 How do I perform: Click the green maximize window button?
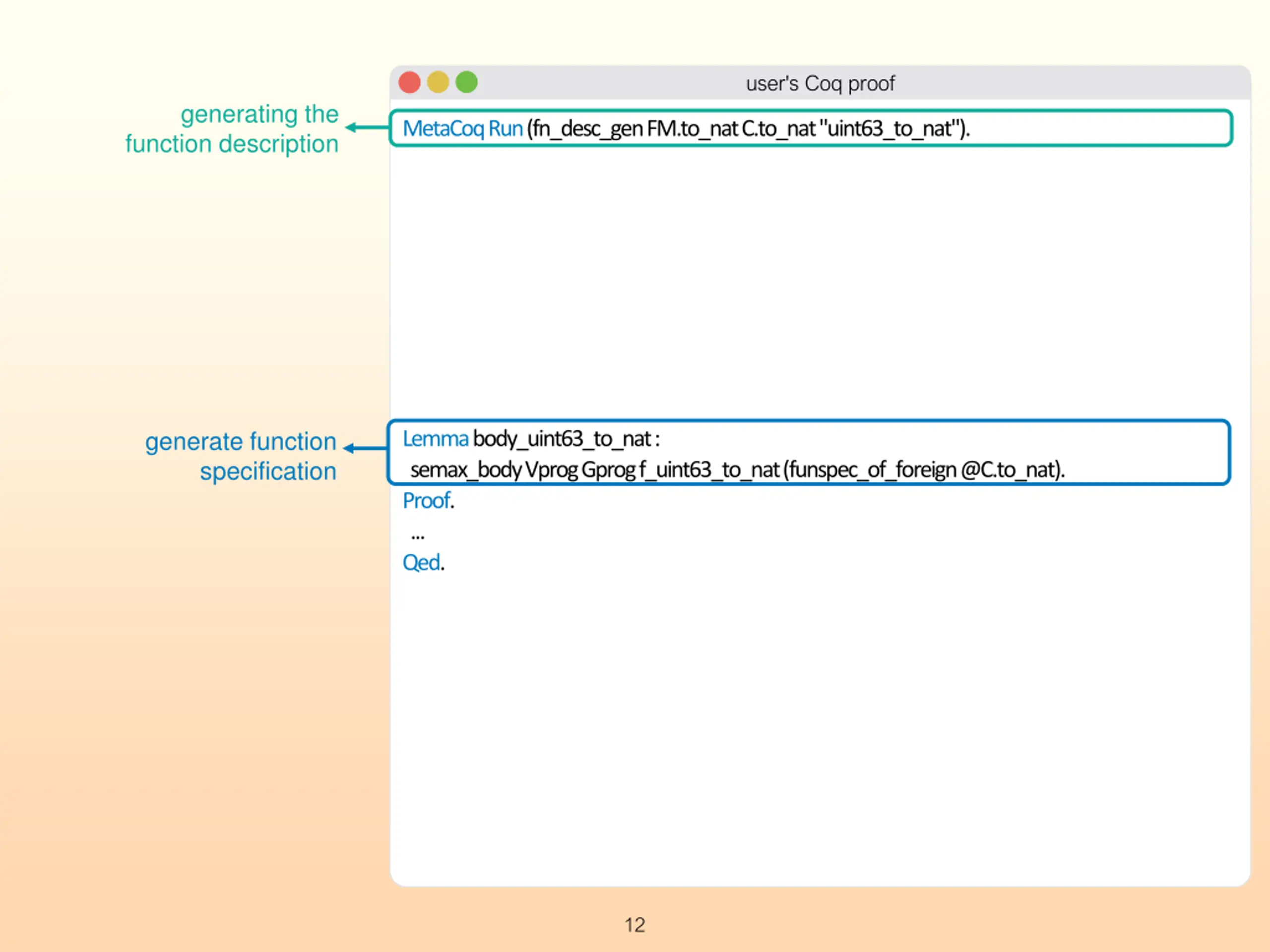click(467, 82)
